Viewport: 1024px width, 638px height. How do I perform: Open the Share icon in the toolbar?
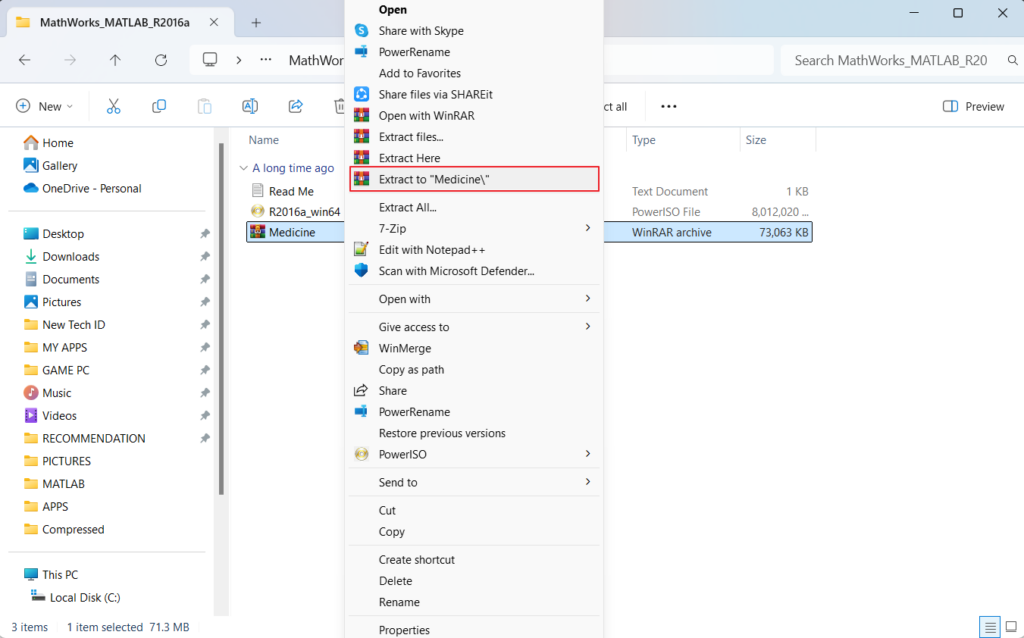pyautogui.click(x=294, y=105)
